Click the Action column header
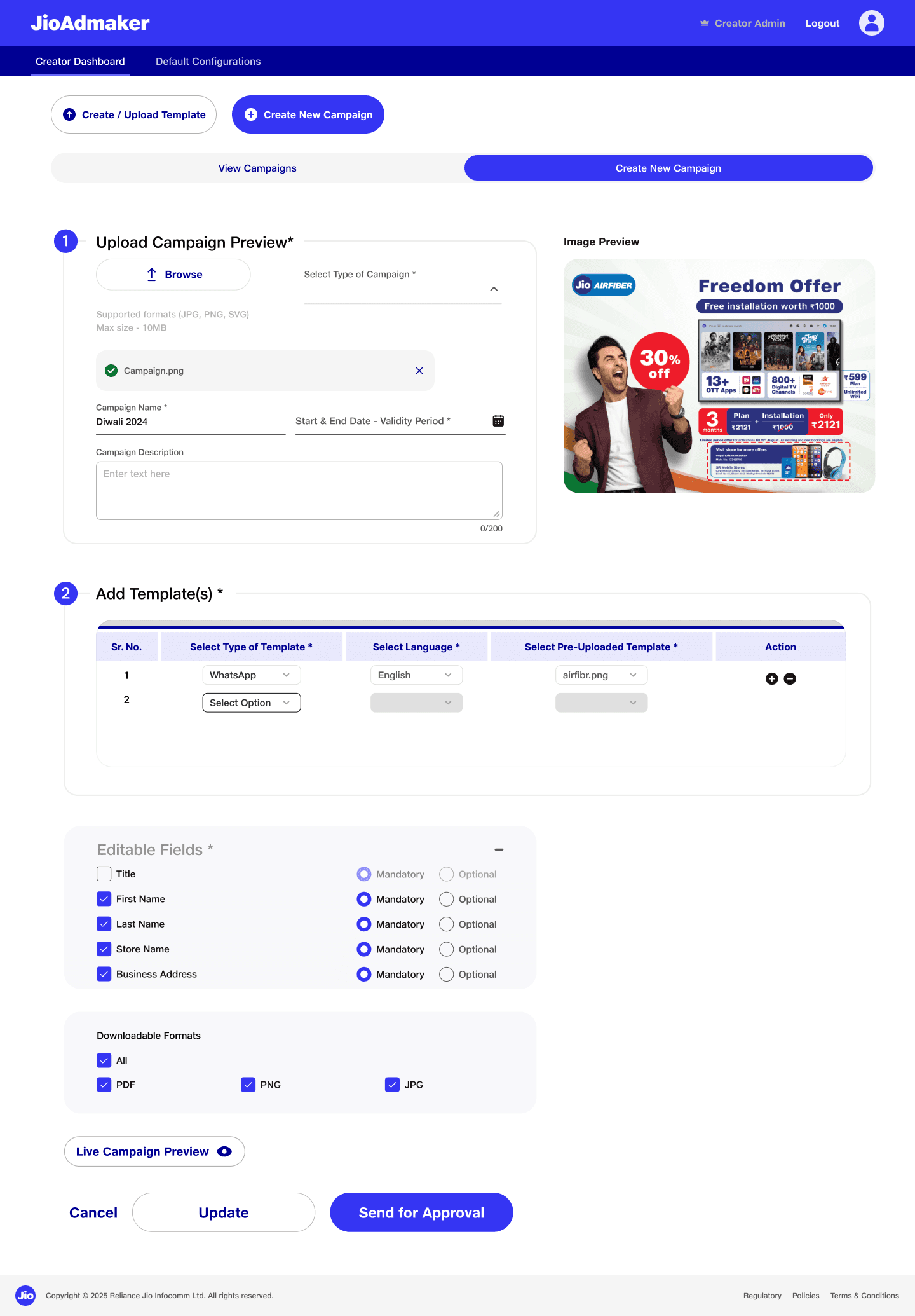Screen dimensions: 915x1316 click(x=780, y=647)
